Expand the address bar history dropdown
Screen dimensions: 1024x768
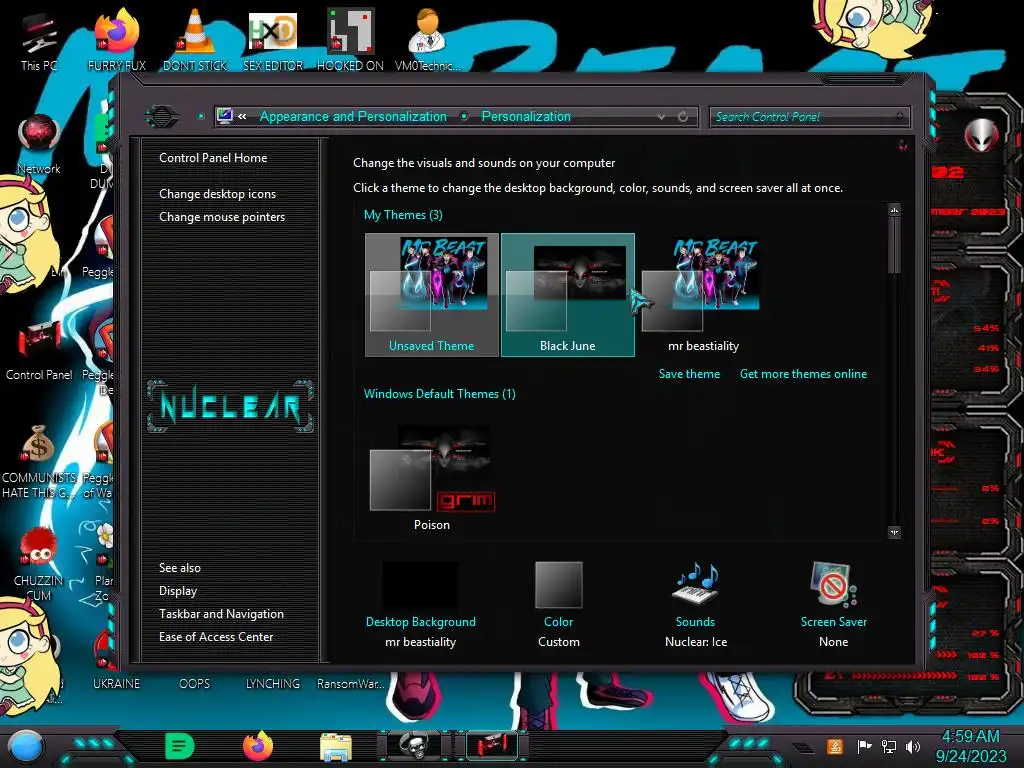click(661, 117)
